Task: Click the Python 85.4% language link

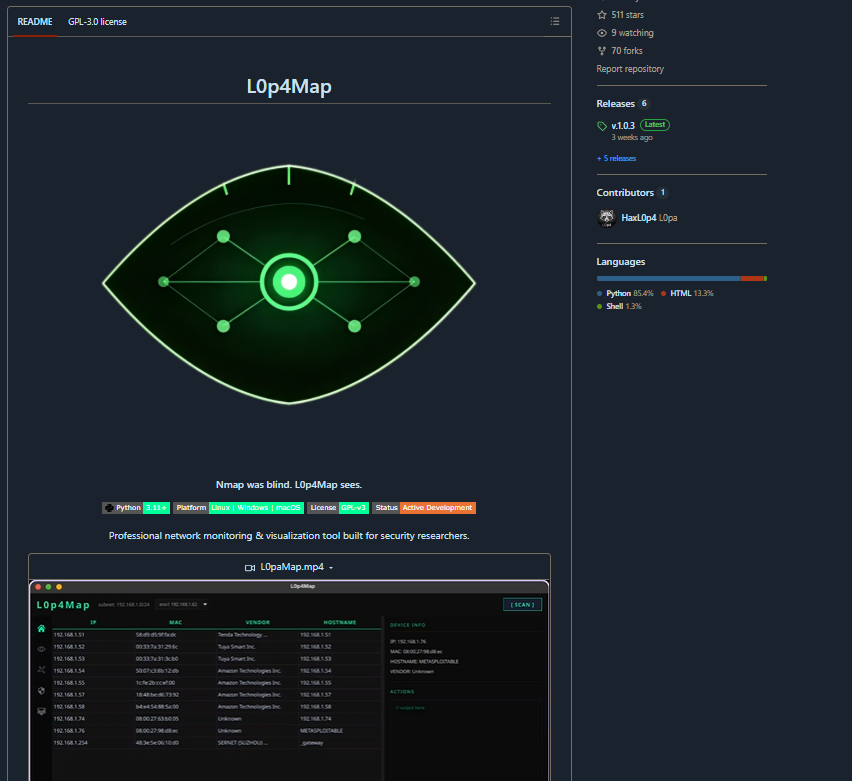Action: pyautogui.click(x=625, y=293)
